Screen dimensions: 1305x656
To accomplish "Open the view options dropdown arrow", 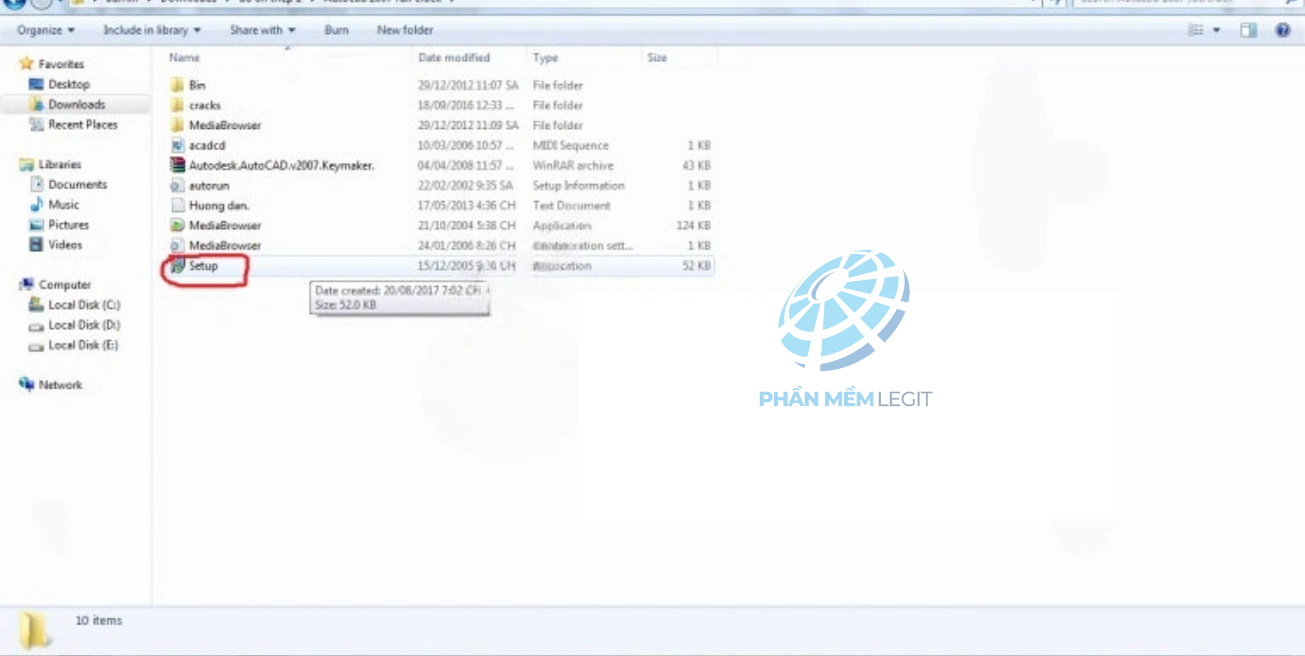I will tap(1217, 31).
